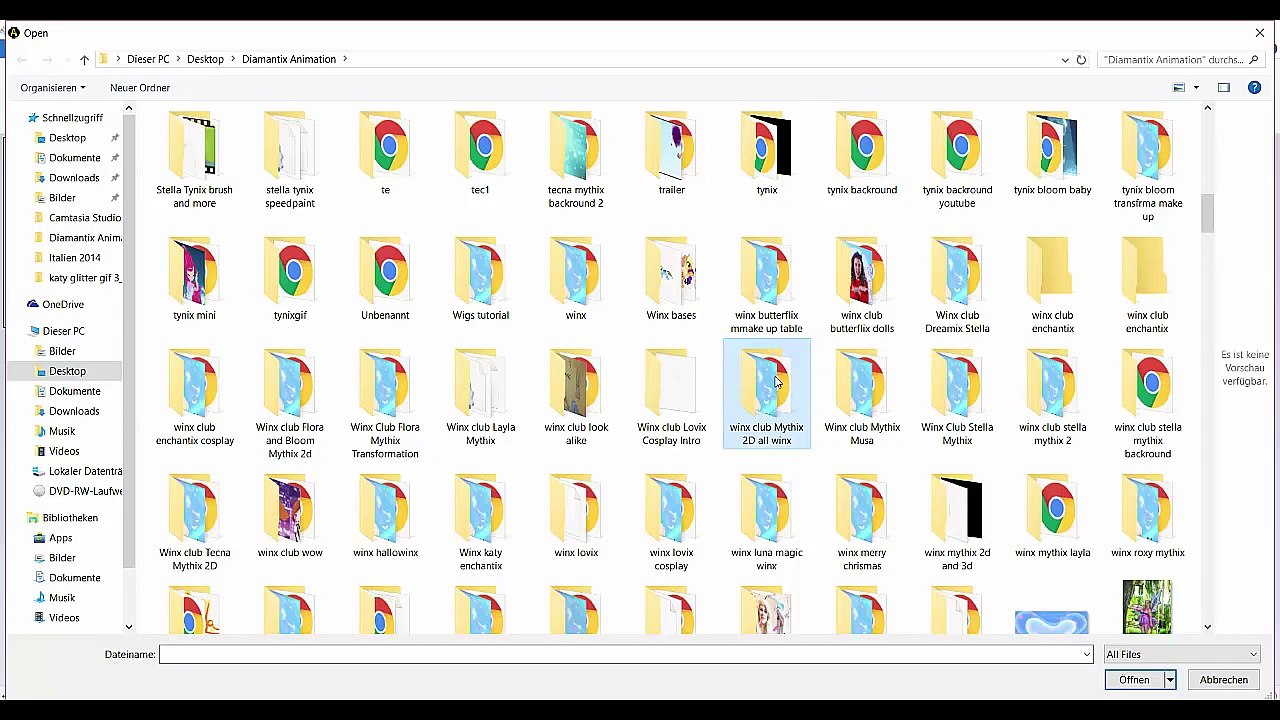
Task: Open 'Winx club Lovix Cosplay Intro' folder
Action: click(x=671, y=398)
